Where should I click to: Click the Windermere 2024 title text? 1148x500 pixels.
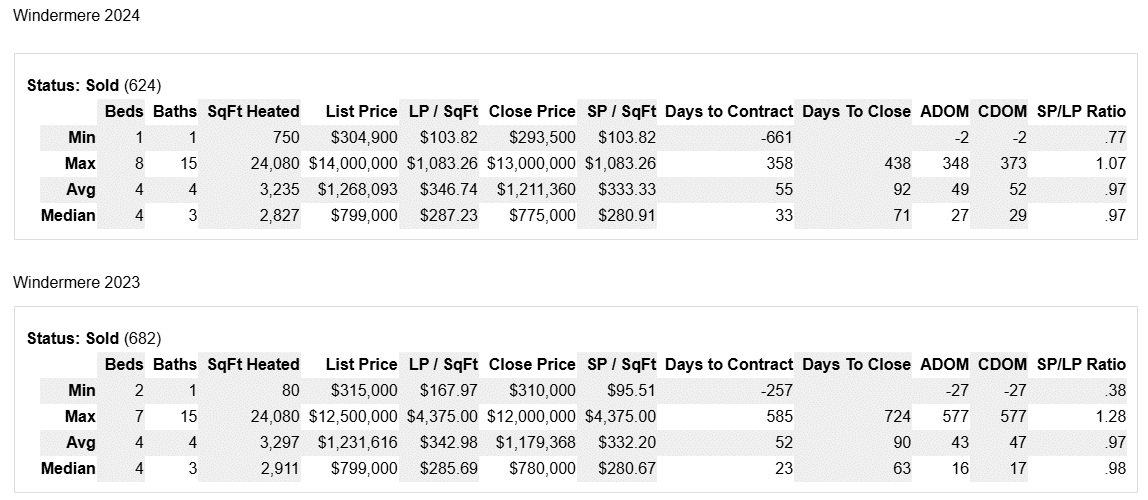[x=76, y=15]
